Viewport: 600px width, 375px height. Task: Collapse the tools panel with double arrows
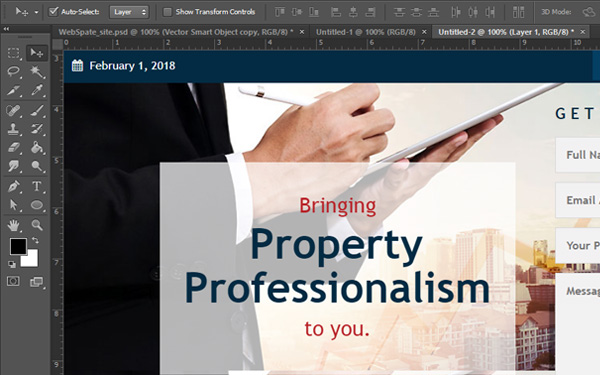pos(6,29)
